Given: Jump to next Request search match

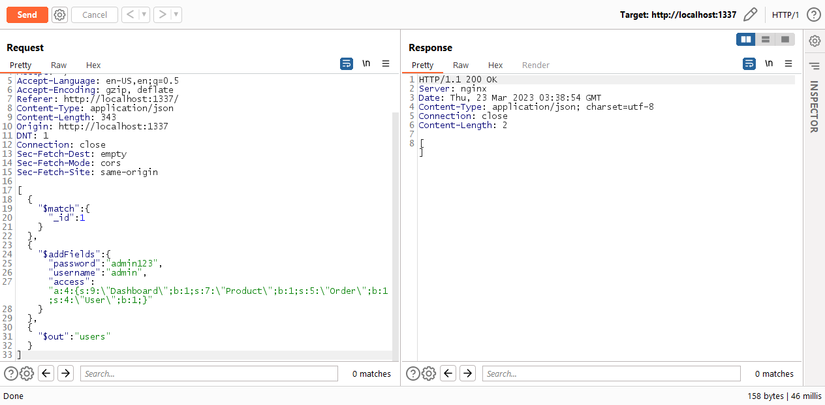Looking at the screenshot, I should 65,374.
